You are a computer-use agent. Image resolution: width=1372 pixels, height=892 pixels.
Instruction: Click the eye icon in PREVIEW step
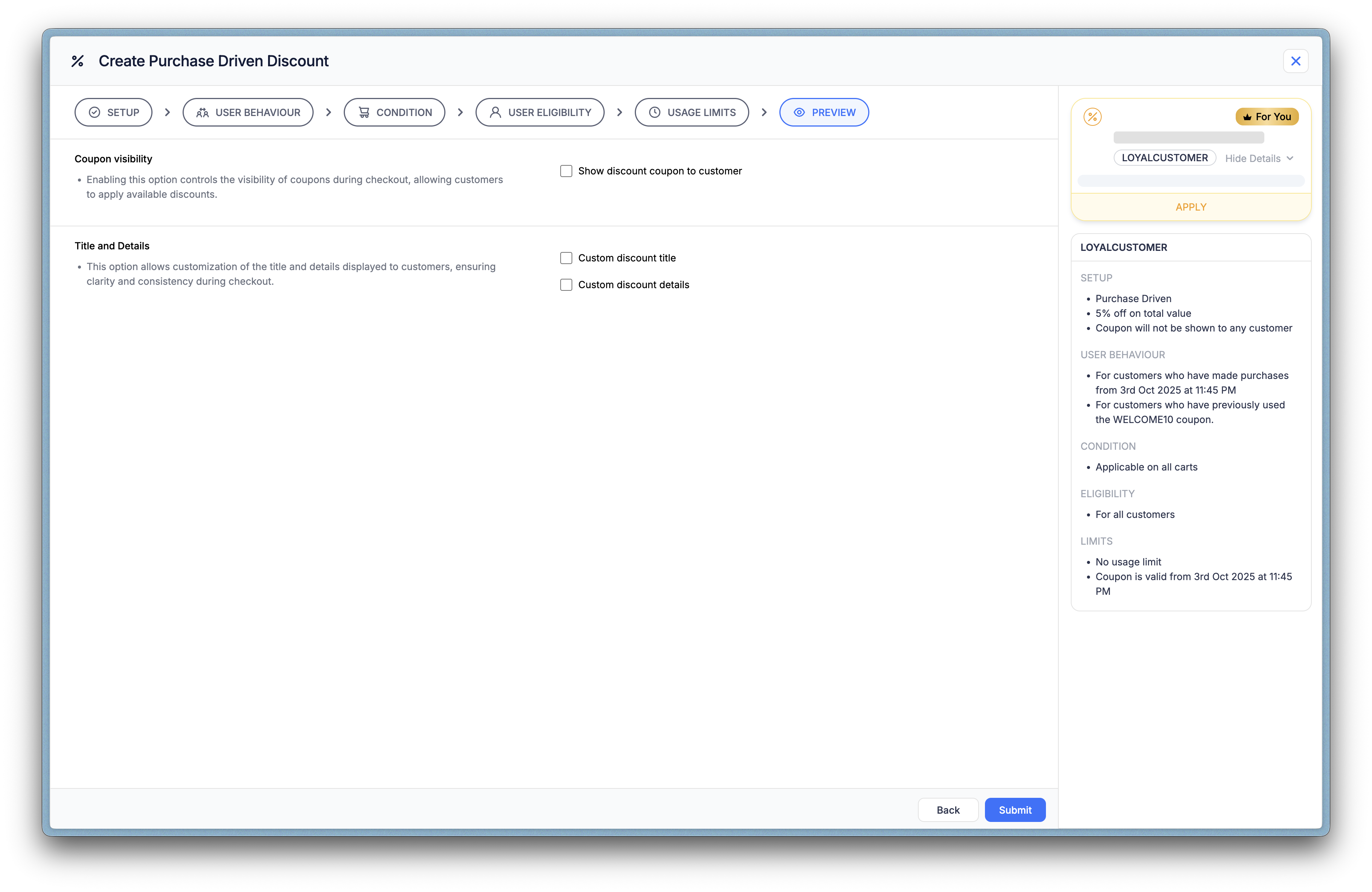click(x=799, y=112)
